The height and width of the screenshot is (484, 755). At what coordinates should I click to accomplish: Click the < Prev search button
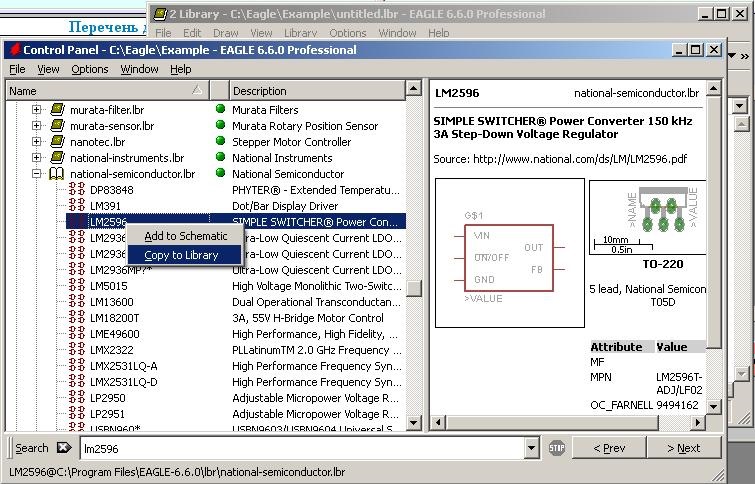click(609, 448)
